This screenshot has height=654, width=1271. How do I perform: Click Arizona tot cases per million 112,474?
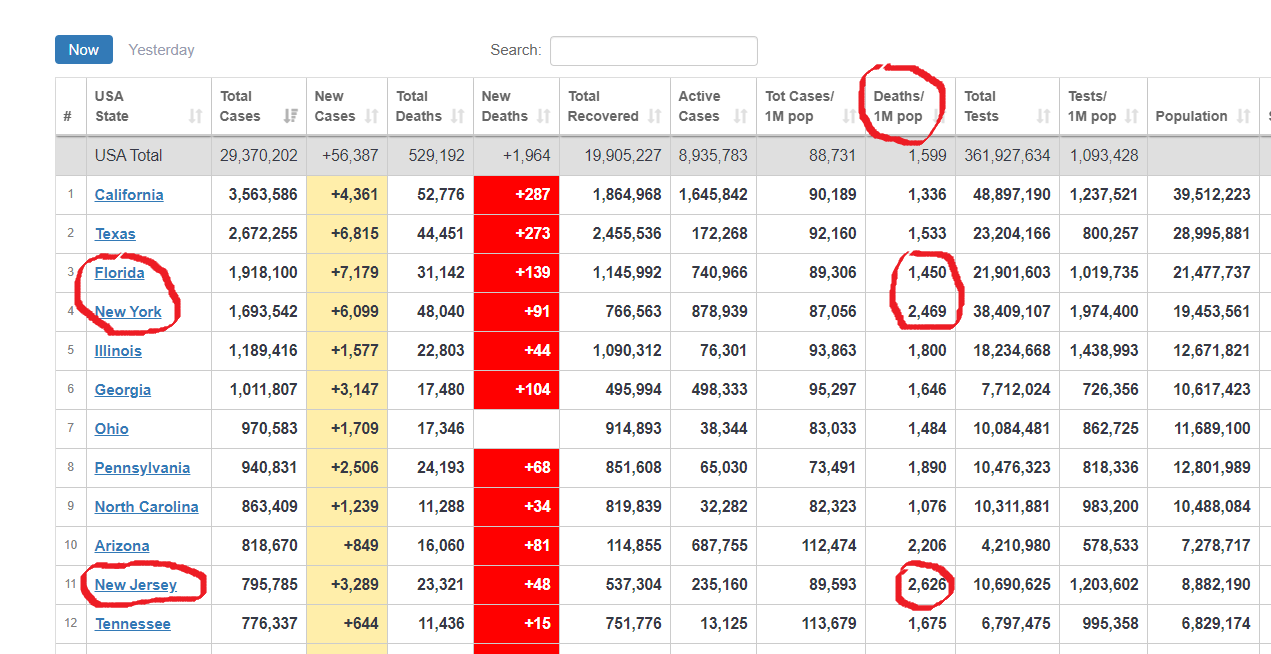click(x=830, y=546)
